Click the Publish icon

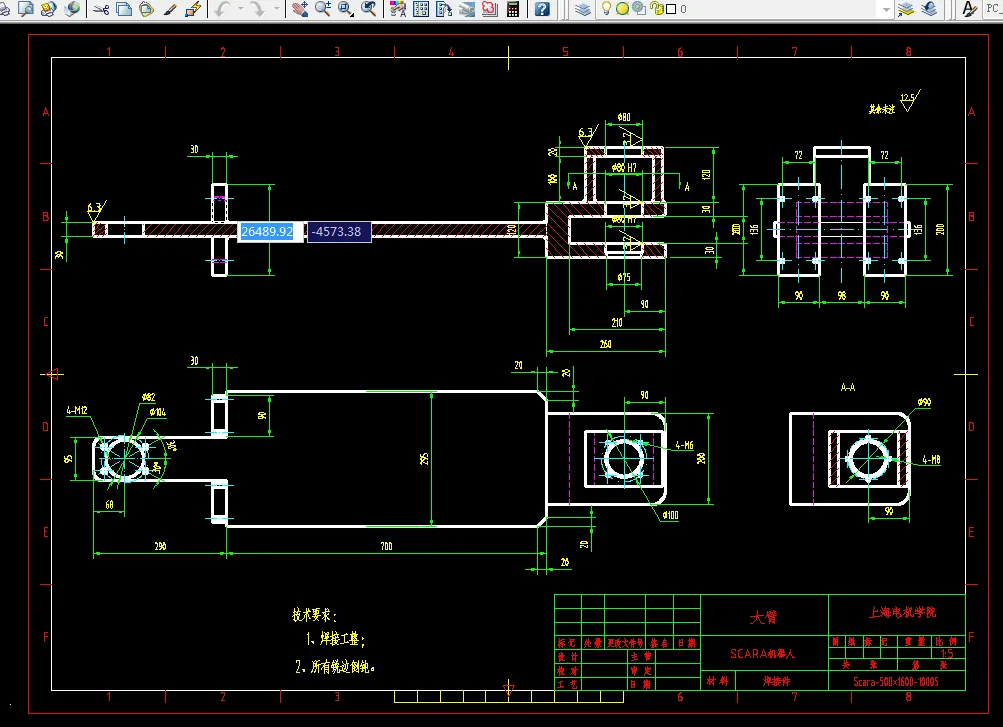coord(49,9)
